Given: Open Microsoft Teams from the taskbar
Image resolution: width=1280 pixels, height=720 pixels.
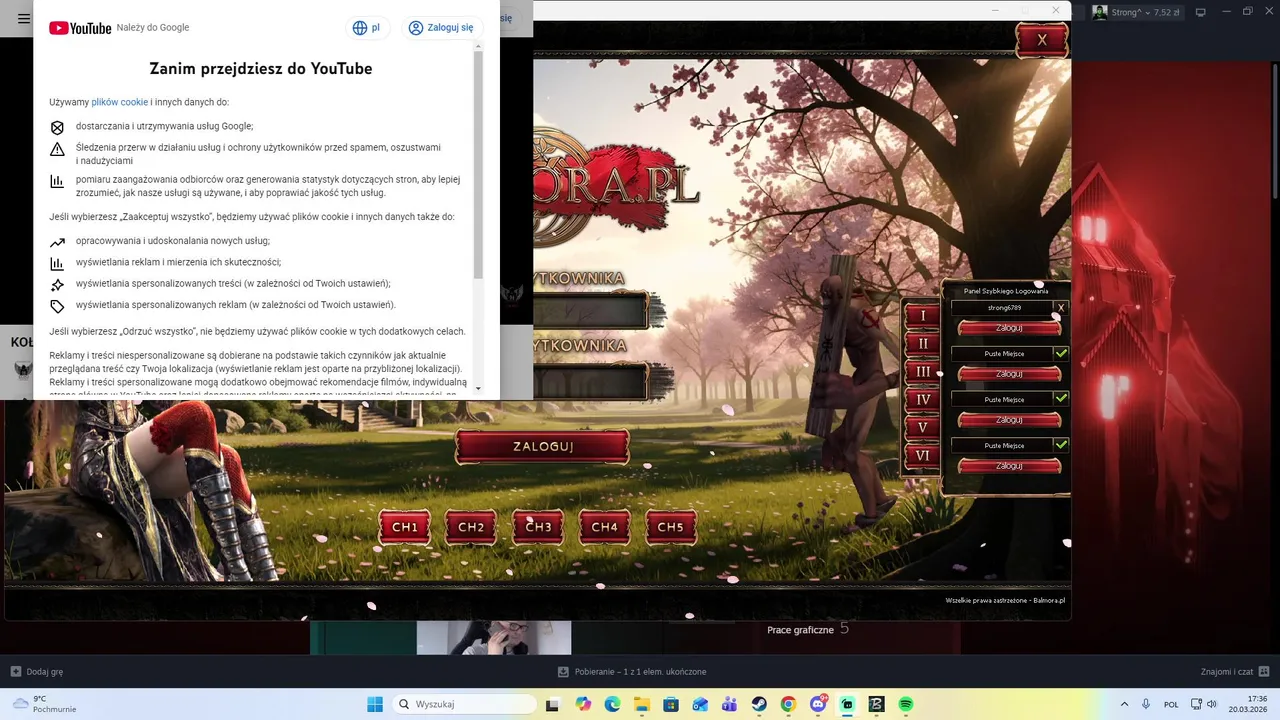Looking at the screenshot, I should tap(730, 704).
